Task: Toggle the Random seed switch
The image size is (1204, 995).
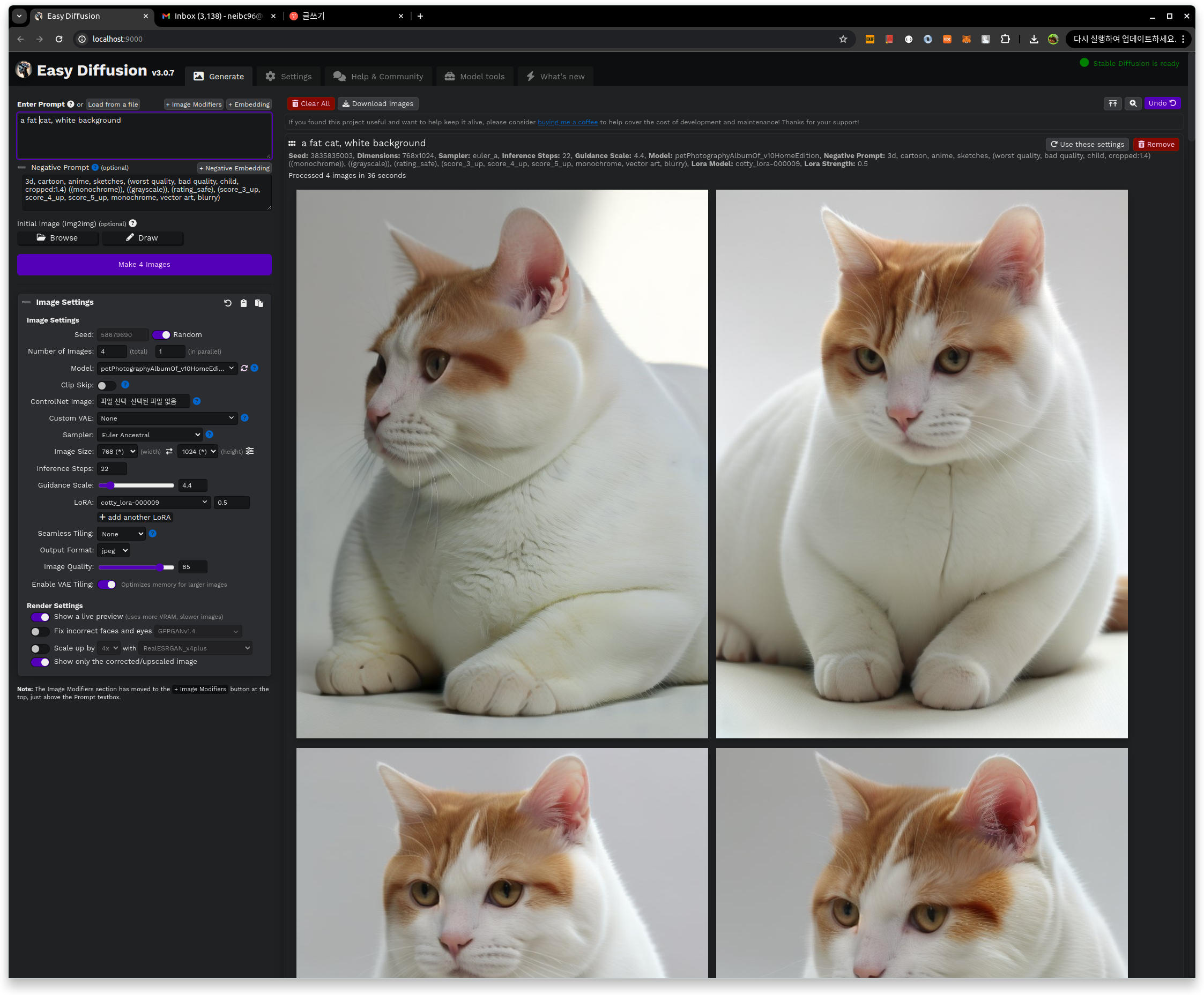Action: tap(161, 335)
